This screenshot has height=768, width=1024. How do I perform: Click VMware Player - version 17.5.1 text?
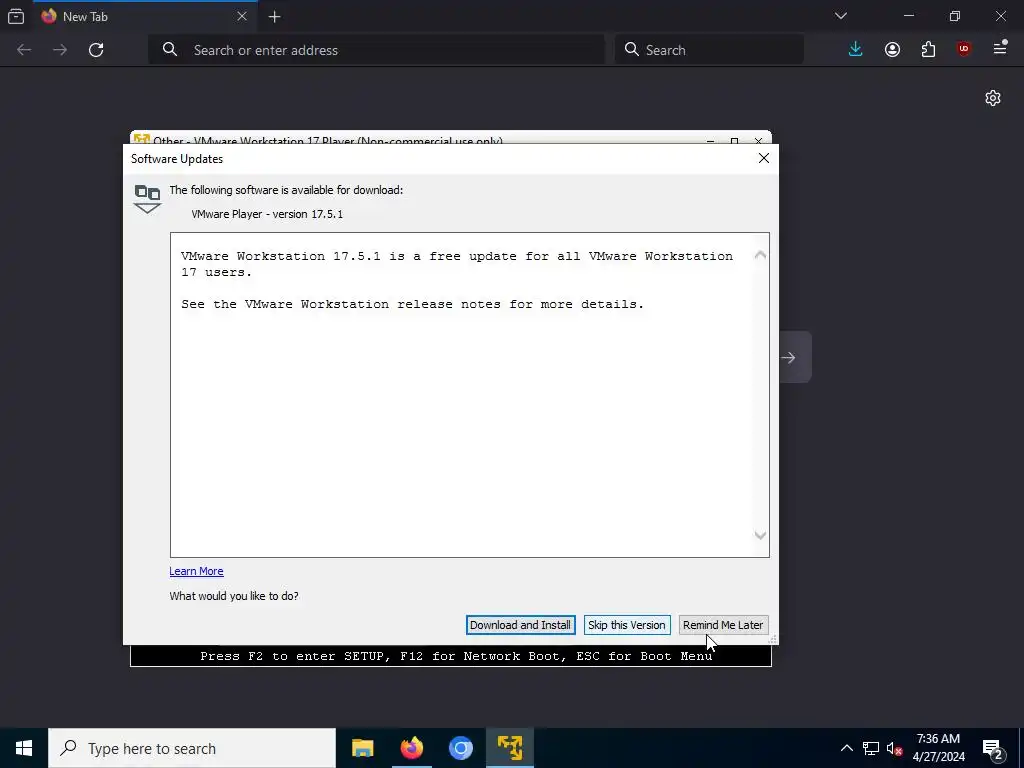tap(267, 214)
